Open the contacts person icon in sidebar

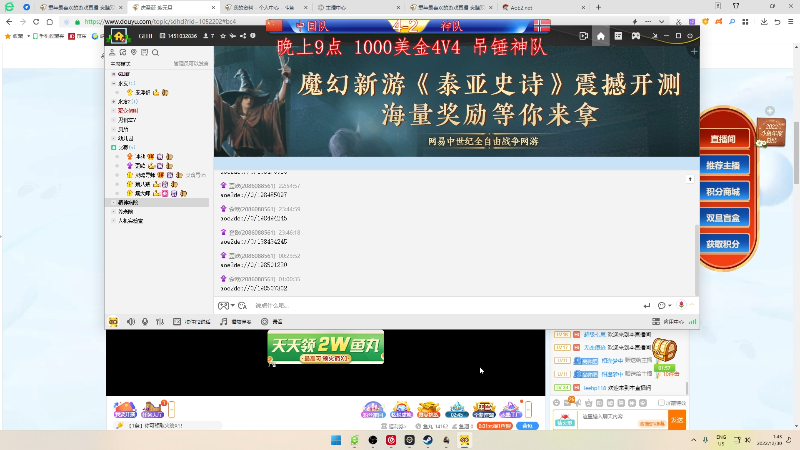112,53
